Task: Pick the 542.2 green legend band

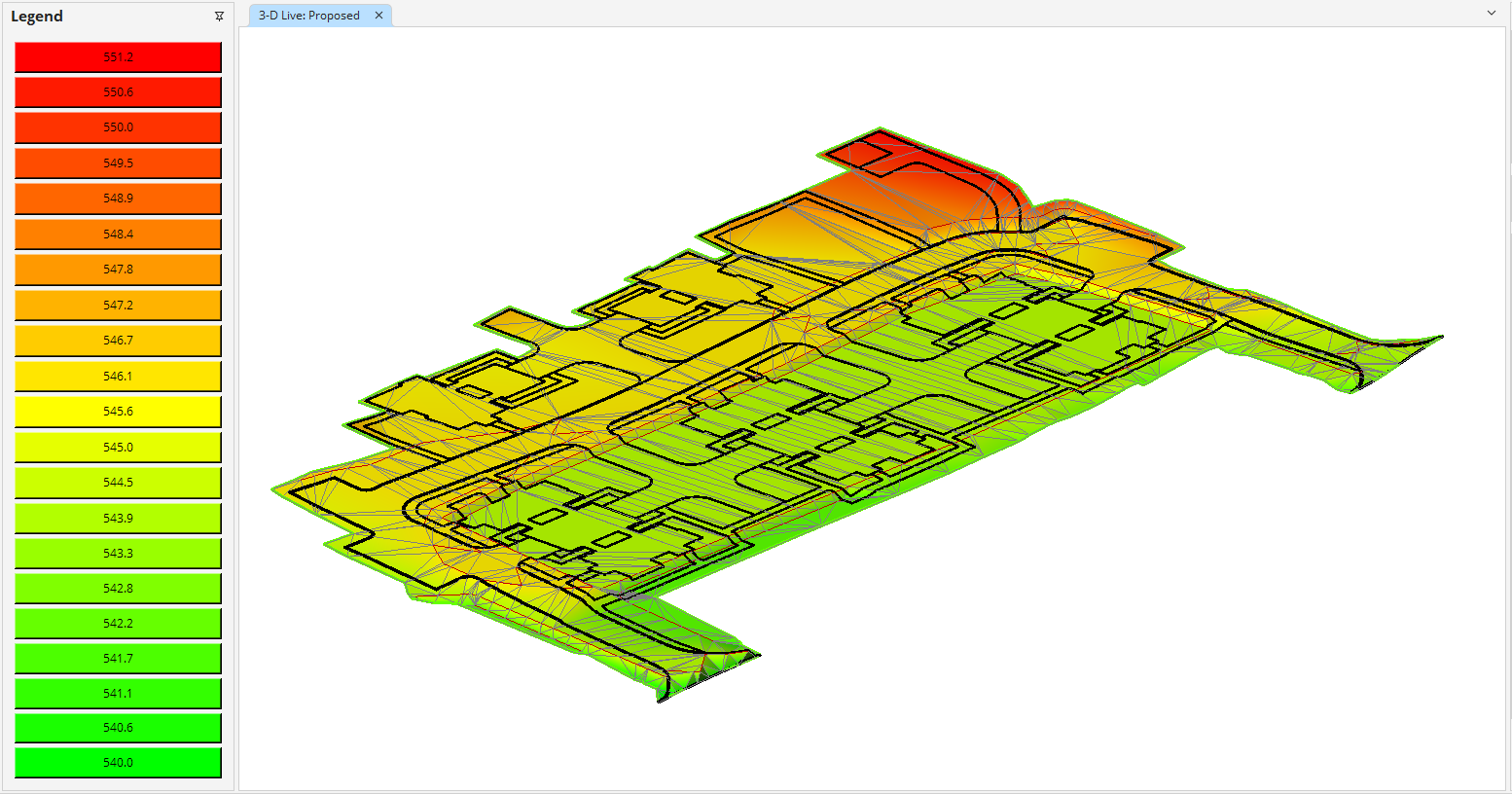Action: [x=118, y=624]
